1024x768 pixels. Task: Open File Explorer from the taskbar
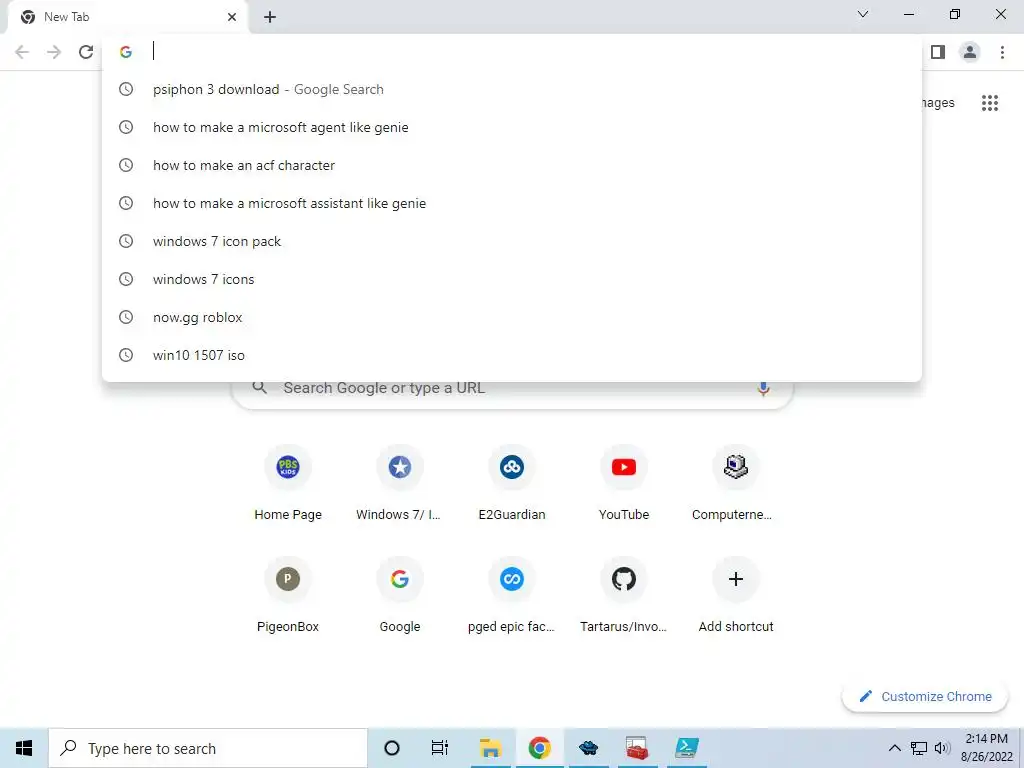[490, 748]
